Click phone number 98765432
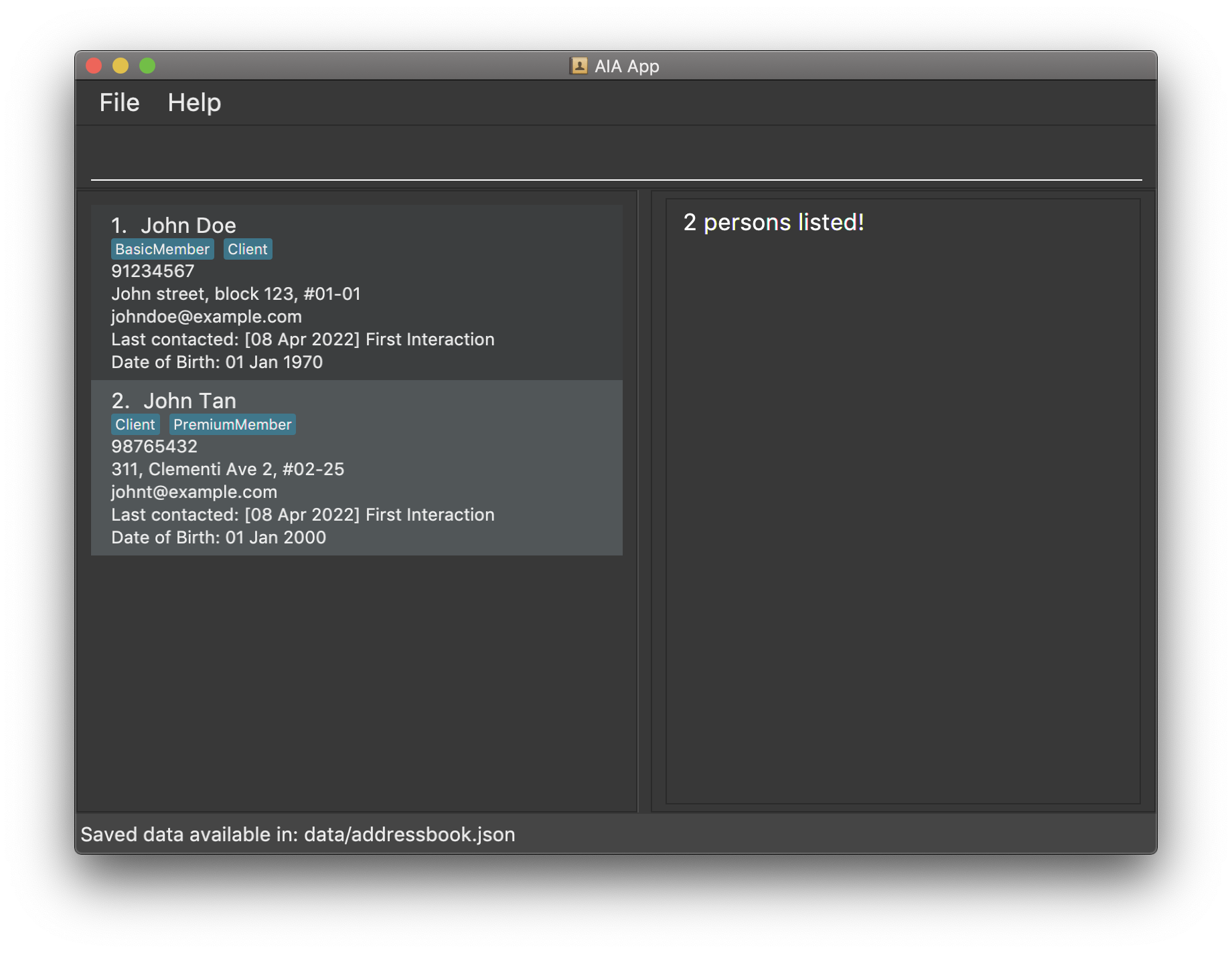 154,446
